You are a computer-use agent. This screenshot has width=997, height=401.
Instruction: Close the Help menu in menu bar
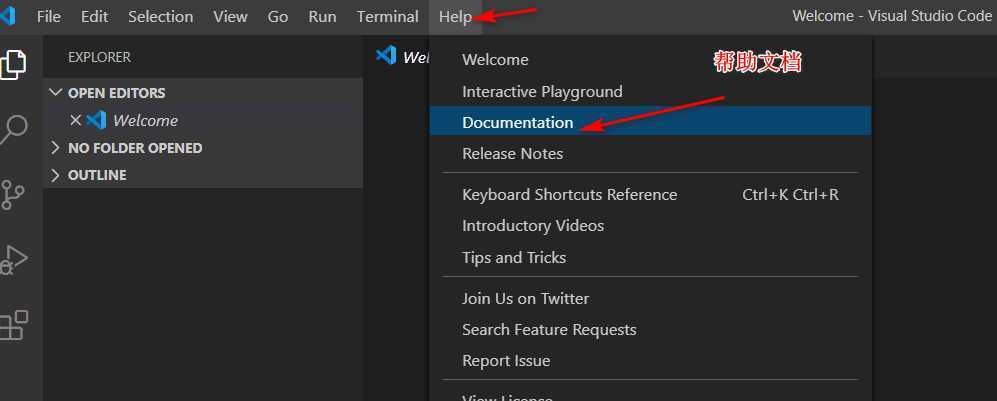[455, 17]
